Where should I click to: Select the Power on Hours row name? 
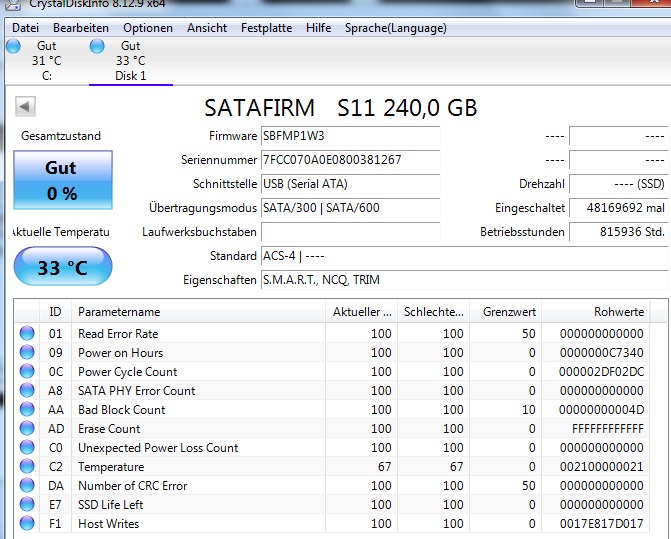(120, 353)
